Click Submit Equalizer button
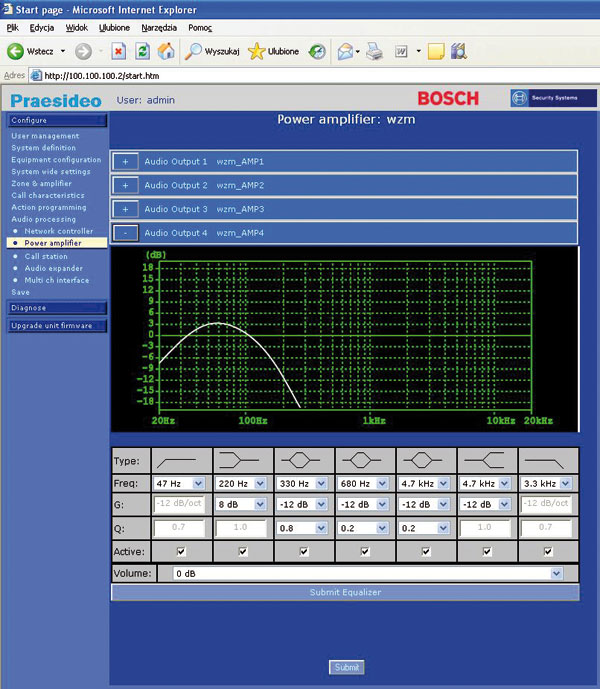Image resolution: width=600 pixels, height=689 pixels. click(x=345, y=592)
